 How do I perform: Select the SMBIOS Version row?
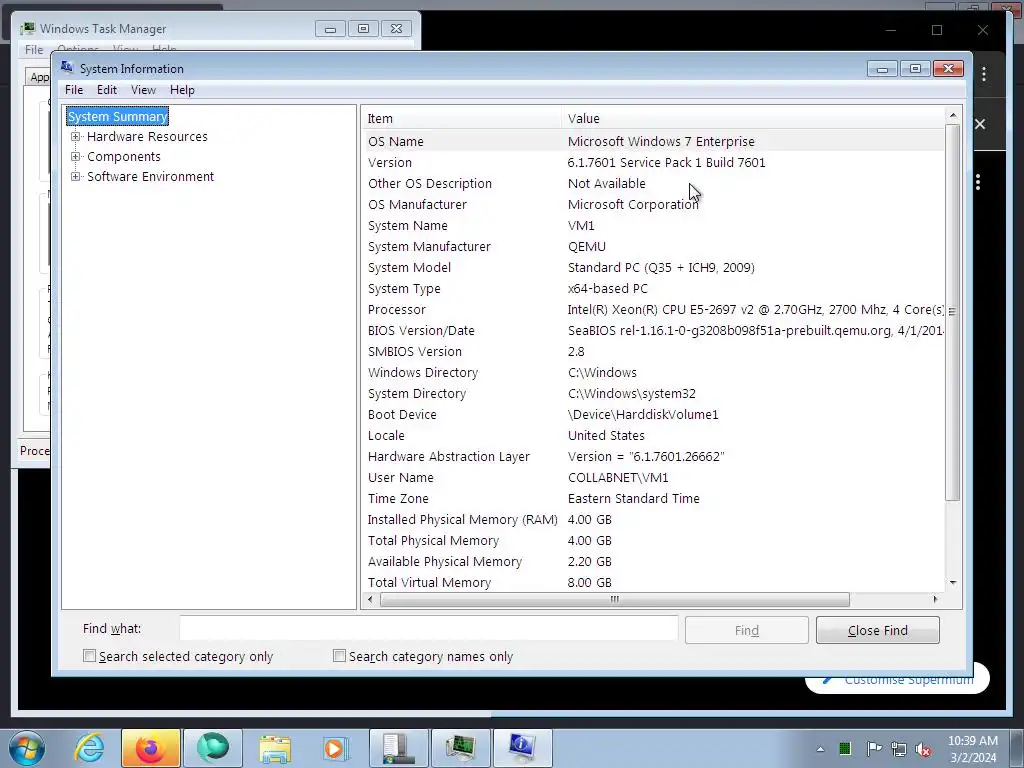653,351
